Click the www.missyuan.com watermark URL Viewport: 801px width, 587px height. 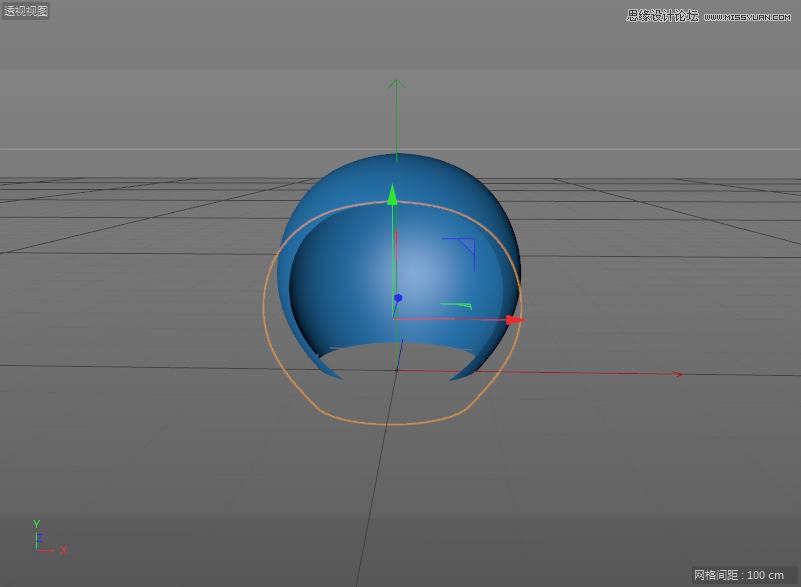point(749,17)
